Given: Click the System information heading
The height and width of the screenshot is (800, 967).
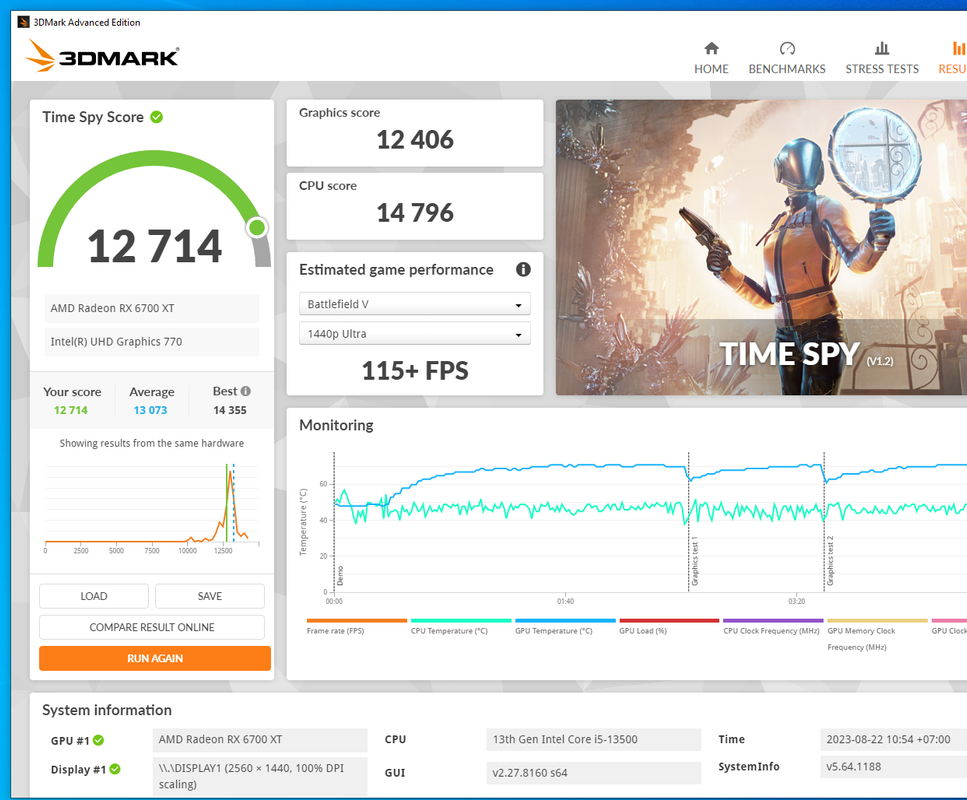Looking at the screenshot, I should tap(107, 710).
